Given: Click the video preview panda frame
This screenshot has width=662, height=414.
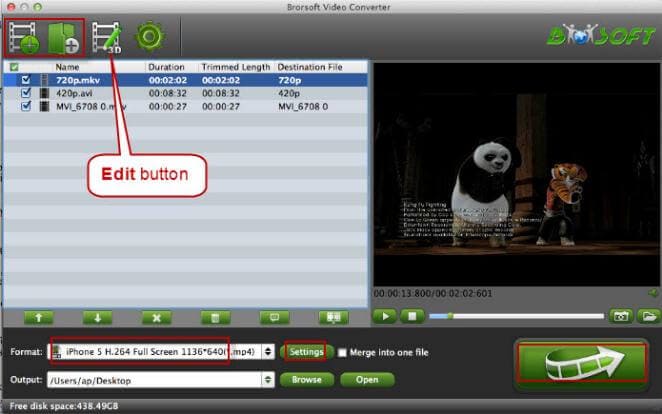Looking at the screenshot, I should click(516, 175).
